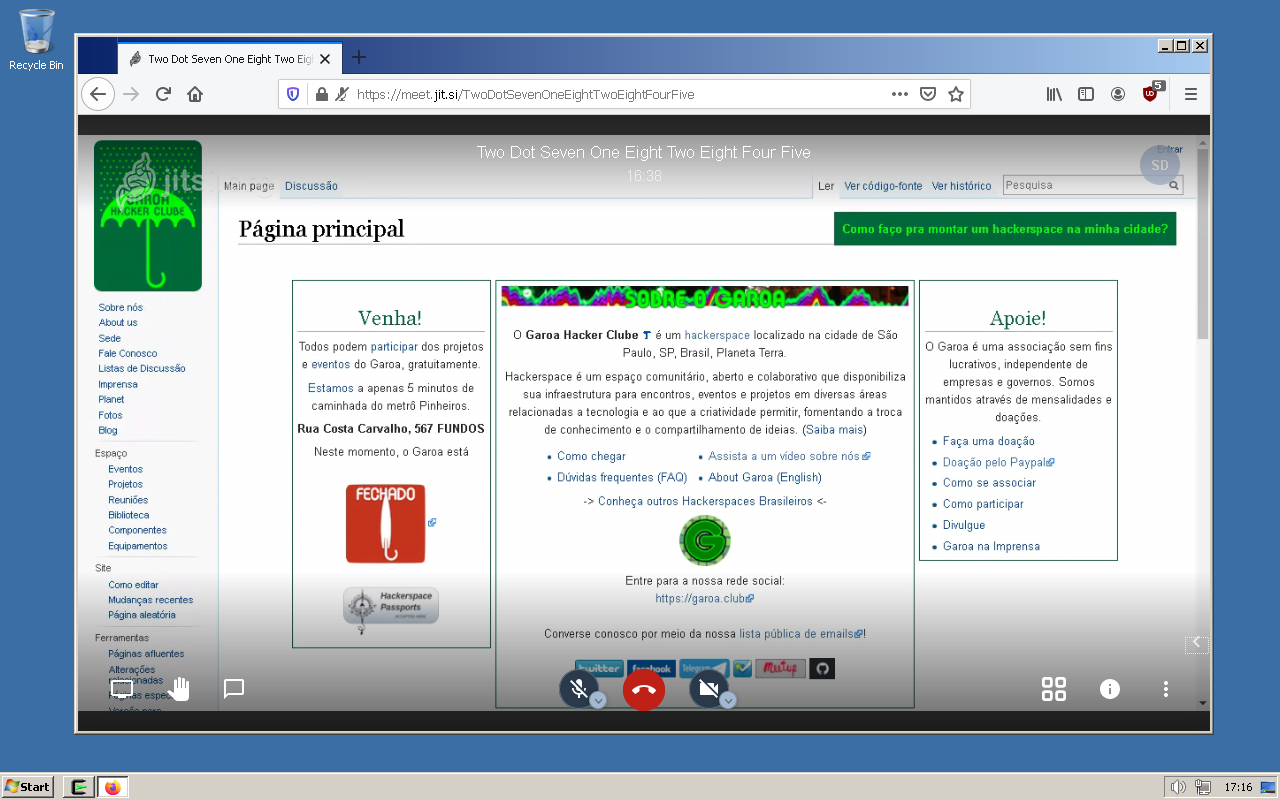Screen dimensions: 1280x800
Task: Raise hand using the hand icon
Action: (179, 688)
